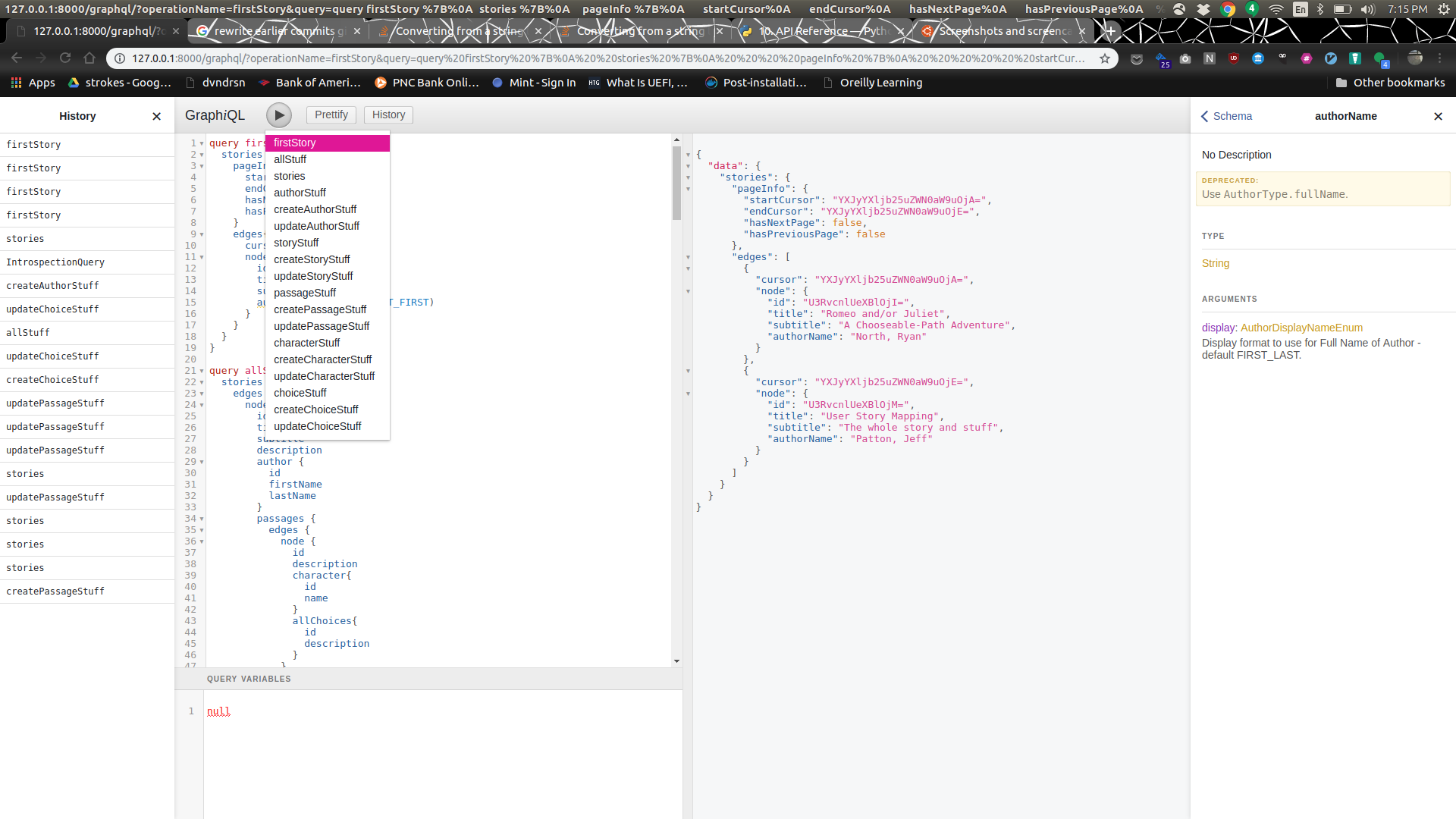Go back to Schema docs

[1226, 116]
